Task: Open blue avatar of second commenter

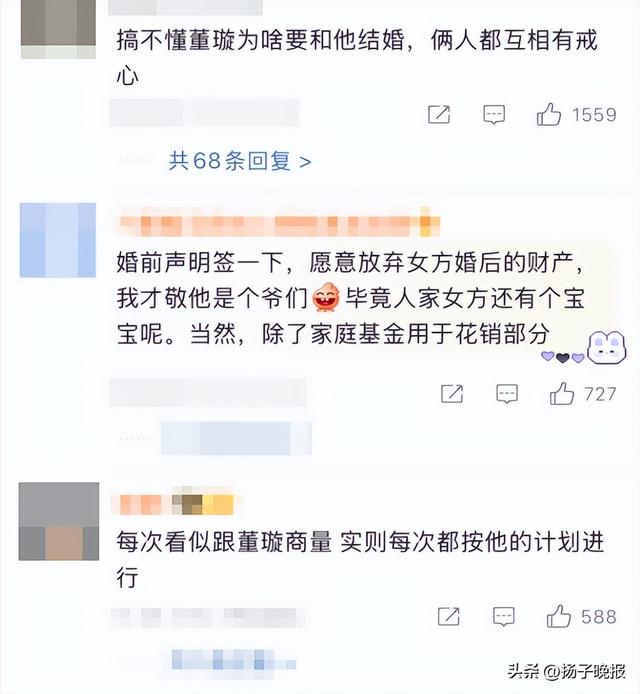Action: 58,240
